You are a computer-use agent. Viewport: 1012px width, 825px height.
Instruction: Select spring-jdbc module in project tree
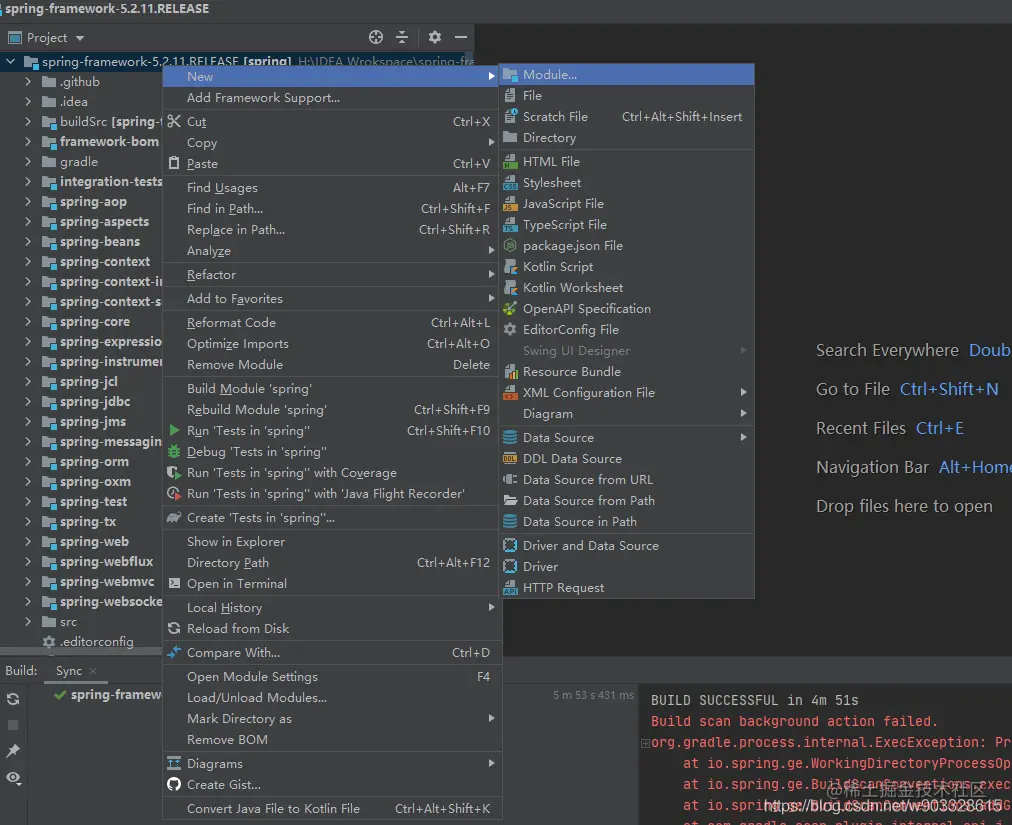(x=95, y=402)
